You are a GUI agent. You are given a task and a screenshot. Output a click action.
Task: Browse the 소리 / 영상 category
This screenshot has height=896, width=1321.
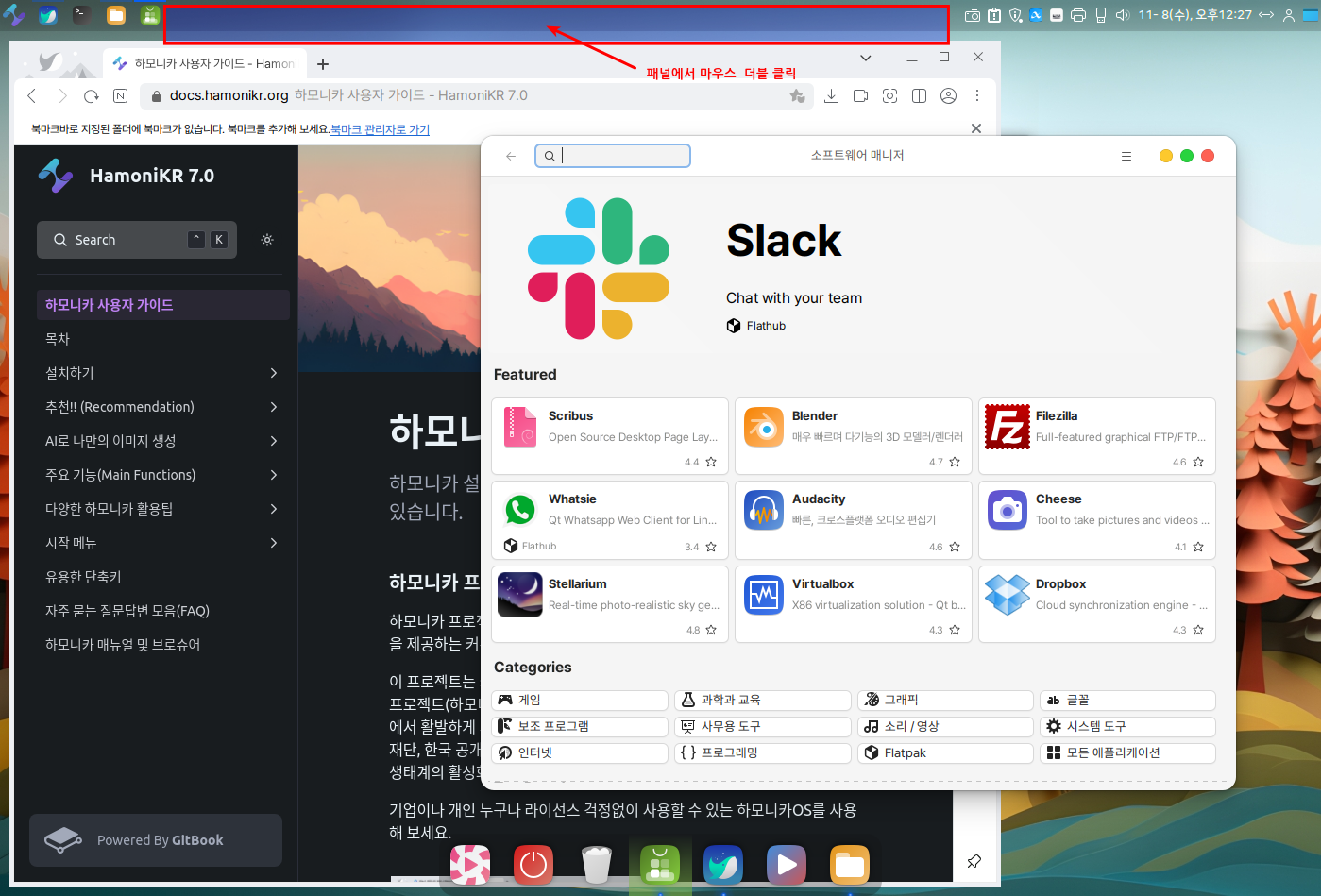coord(945,726)
